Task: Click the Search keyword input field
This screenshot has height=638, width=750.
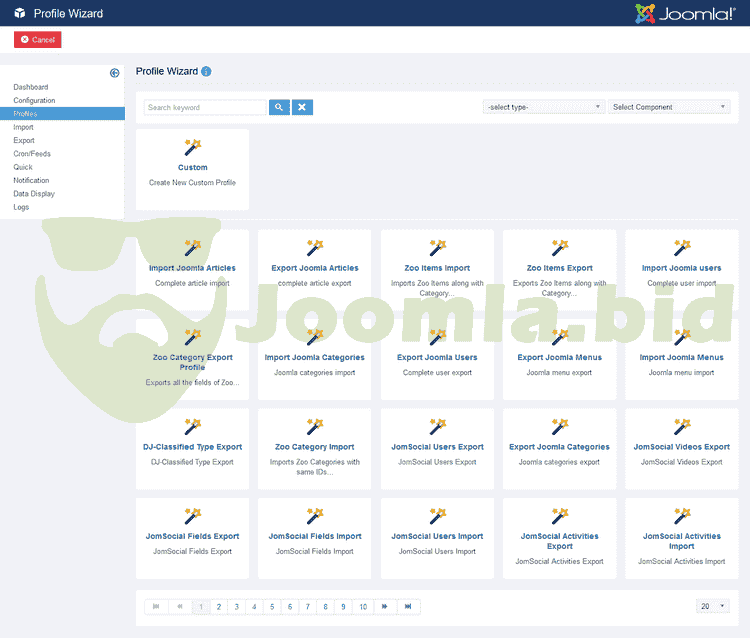Action: click(205, 107)
